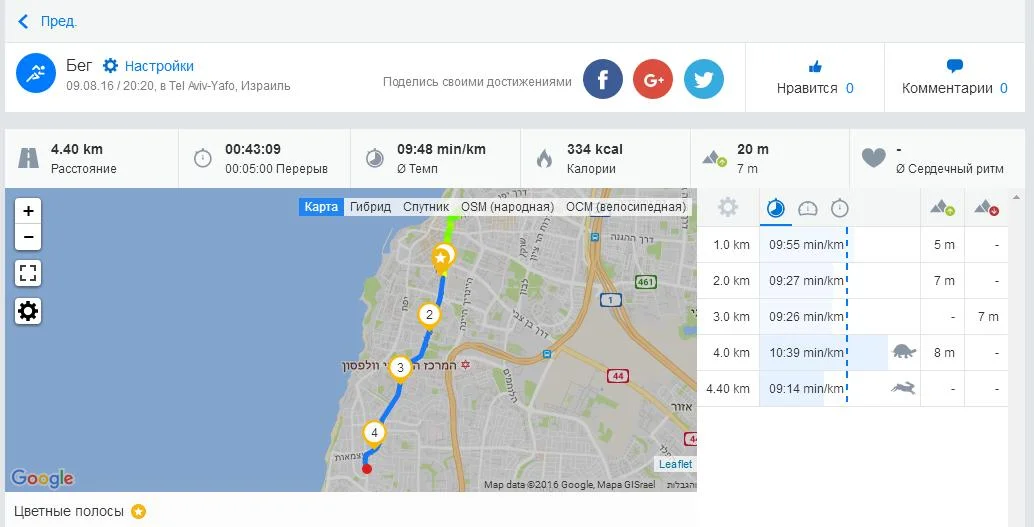Click the gear icon beside Настройки

coord(110,66)
